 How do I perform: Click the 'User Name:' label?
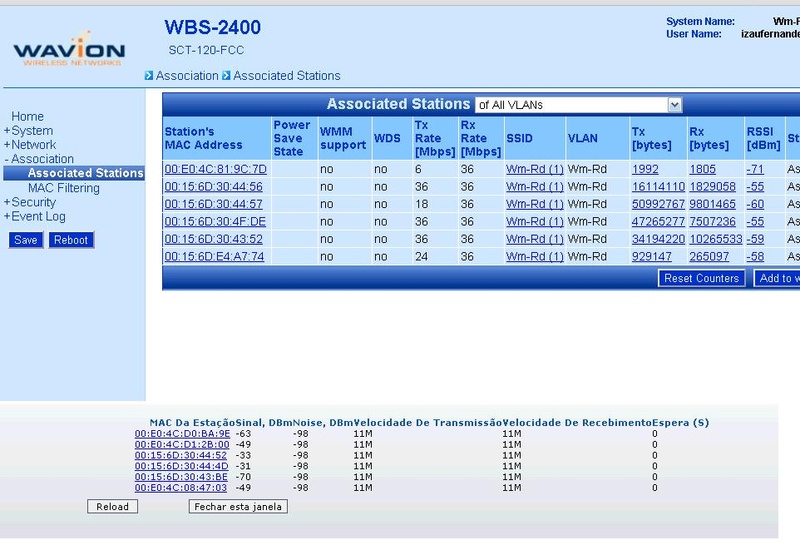tap(694, 34)
